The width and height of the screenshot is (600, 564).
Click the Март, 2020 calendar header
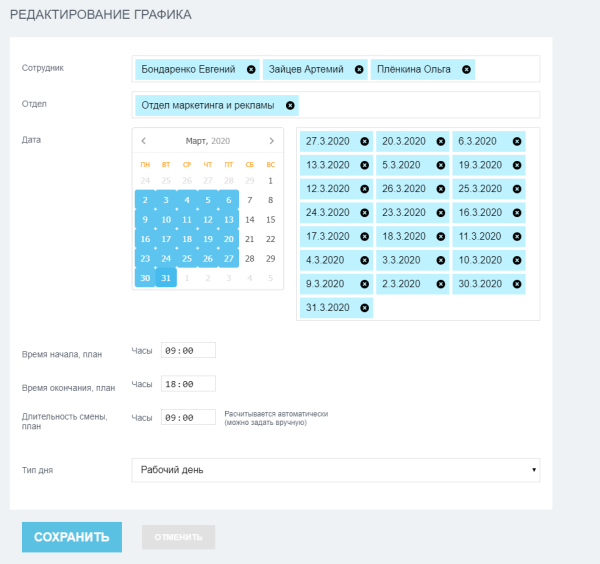coord(207,141)
